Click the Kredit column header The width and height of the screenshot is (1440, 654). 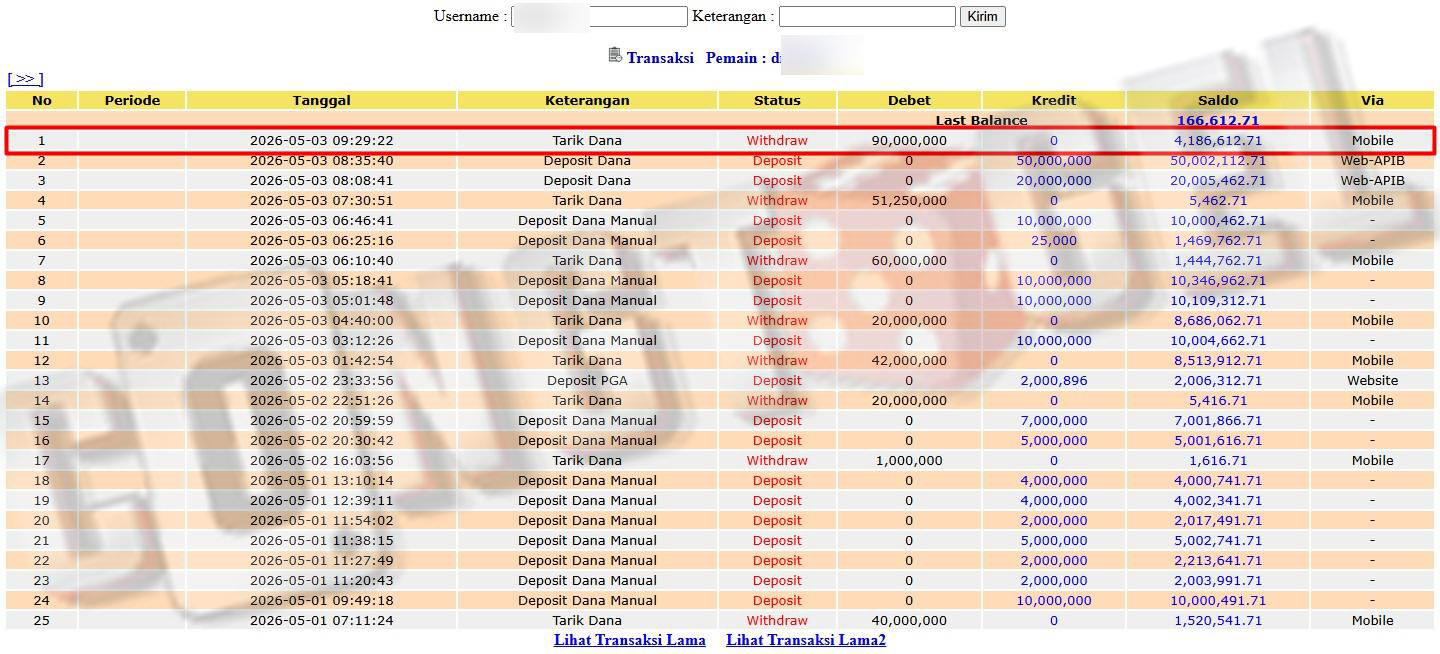click(1053, 100)
